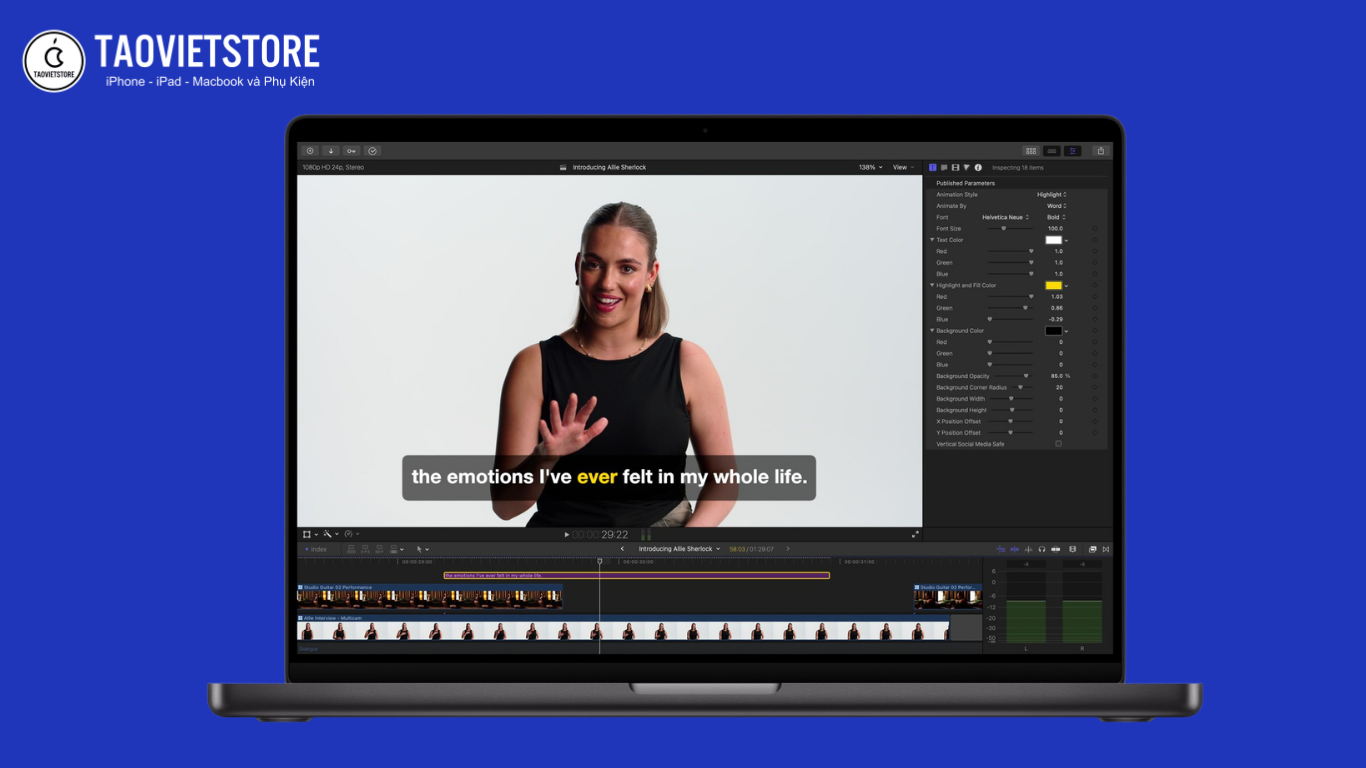Select the Allie Interview Multicam clip
Screen dimensions: 1366x768
(x=623, y=628)
